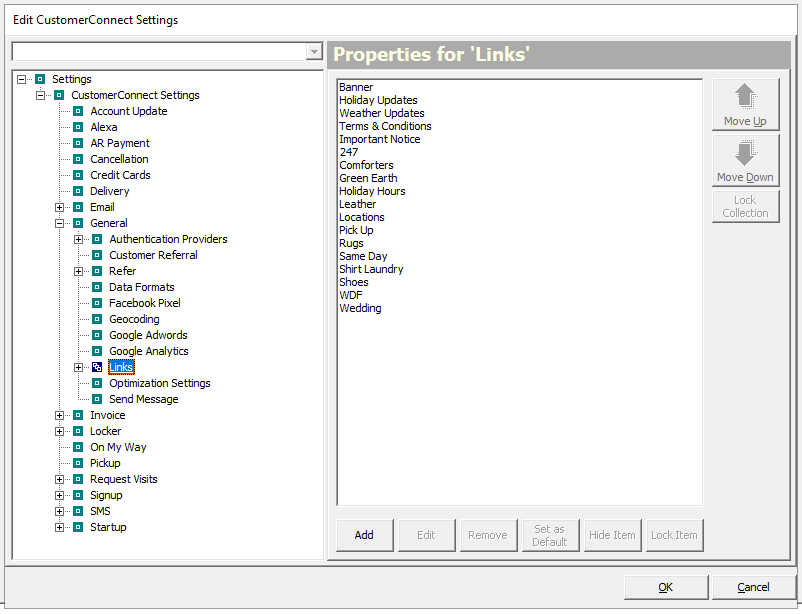802x614 pixels.
Task: Collapse the root Settings tree node
Action: click(21, 79)
